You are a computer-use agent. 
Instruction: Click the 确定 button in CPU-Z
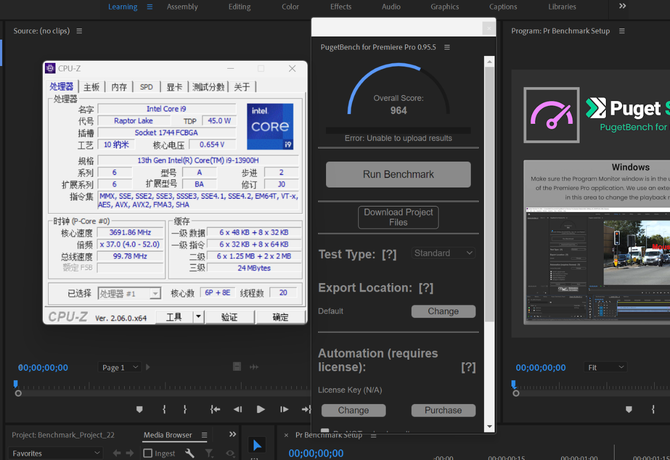click(280, 317)
